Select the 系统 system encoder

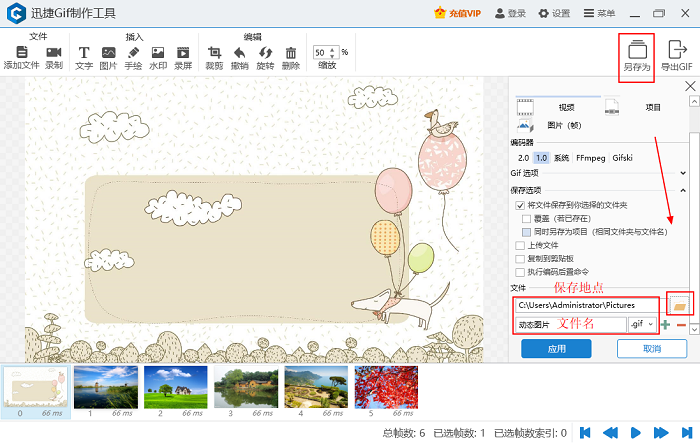(561, 158)
